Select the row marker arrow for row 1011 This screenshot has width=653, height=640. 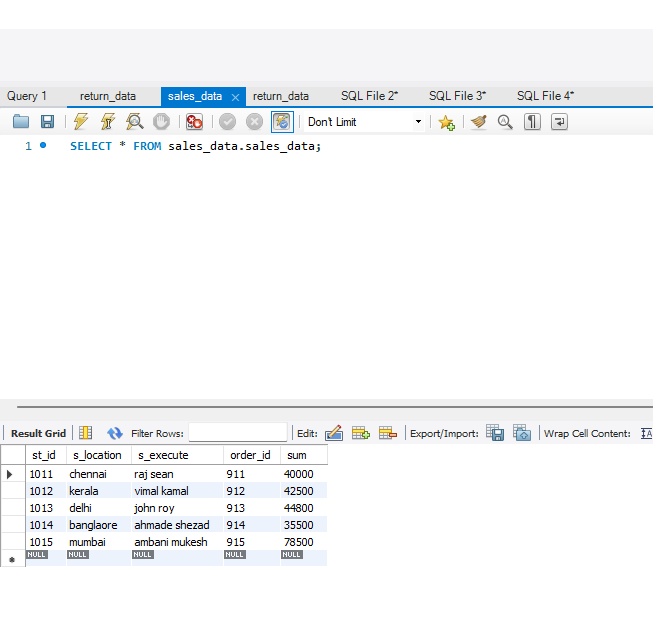pyautogui.click(x=10, y=474)
